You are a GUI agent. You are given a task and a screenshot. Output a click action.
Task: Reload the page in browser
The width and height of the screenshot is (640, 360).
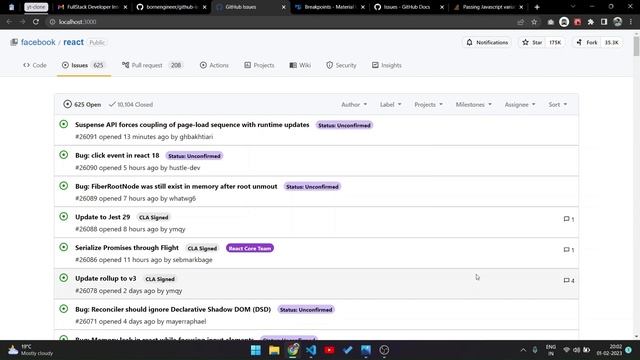click(36, 22)
